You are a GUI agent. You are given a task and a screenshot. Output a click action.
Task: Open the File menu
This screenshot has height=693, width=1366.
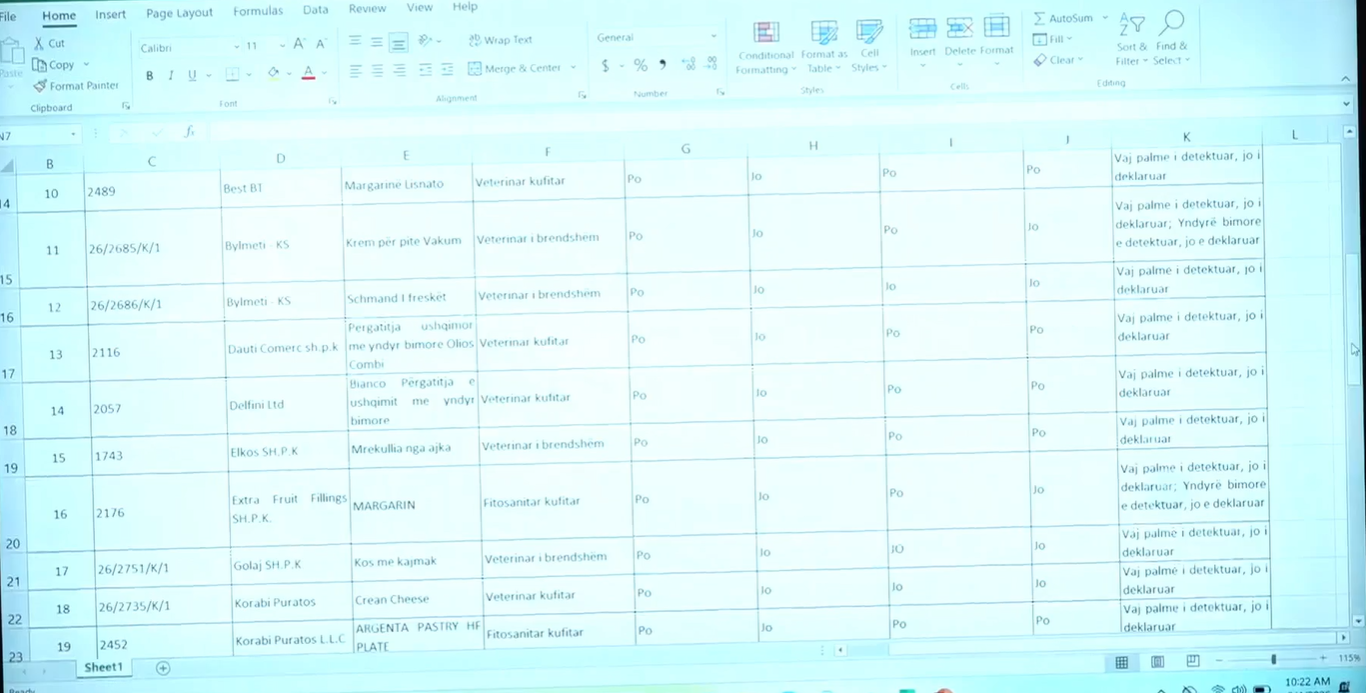pyautogui.click(x=8, y=16)
